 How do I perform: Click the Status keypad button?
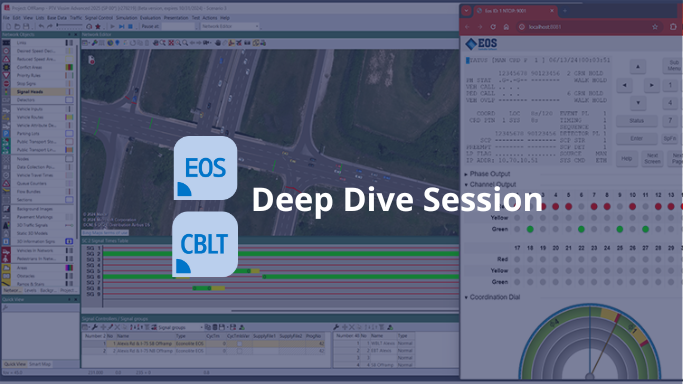coord(636,121)
